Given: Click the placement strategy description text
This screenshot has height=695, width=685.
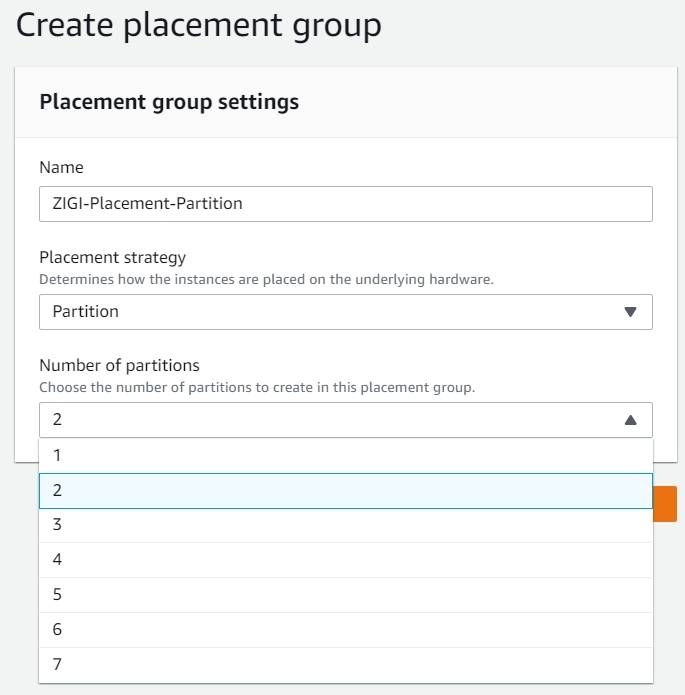Looking at the screenshot, I should (266, 280).
